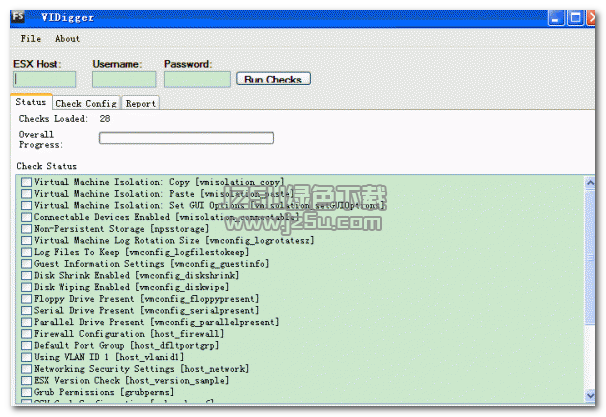Check the Serial Drive Present checkbox

[x=26, y=310]
